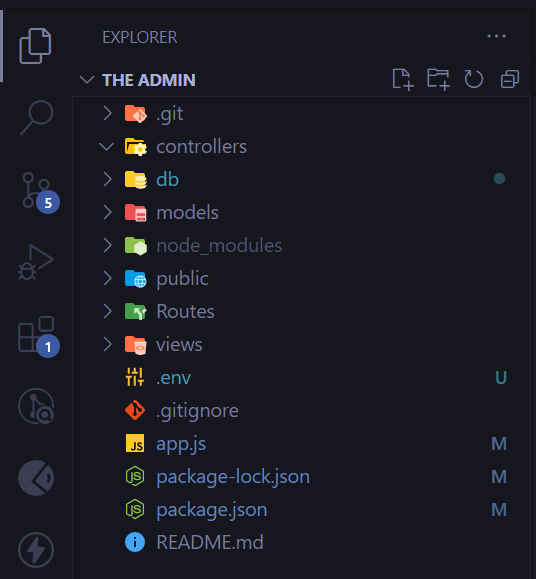Collapse all folders in Explorer
This screenshot has width=536, height=579.
510,79
